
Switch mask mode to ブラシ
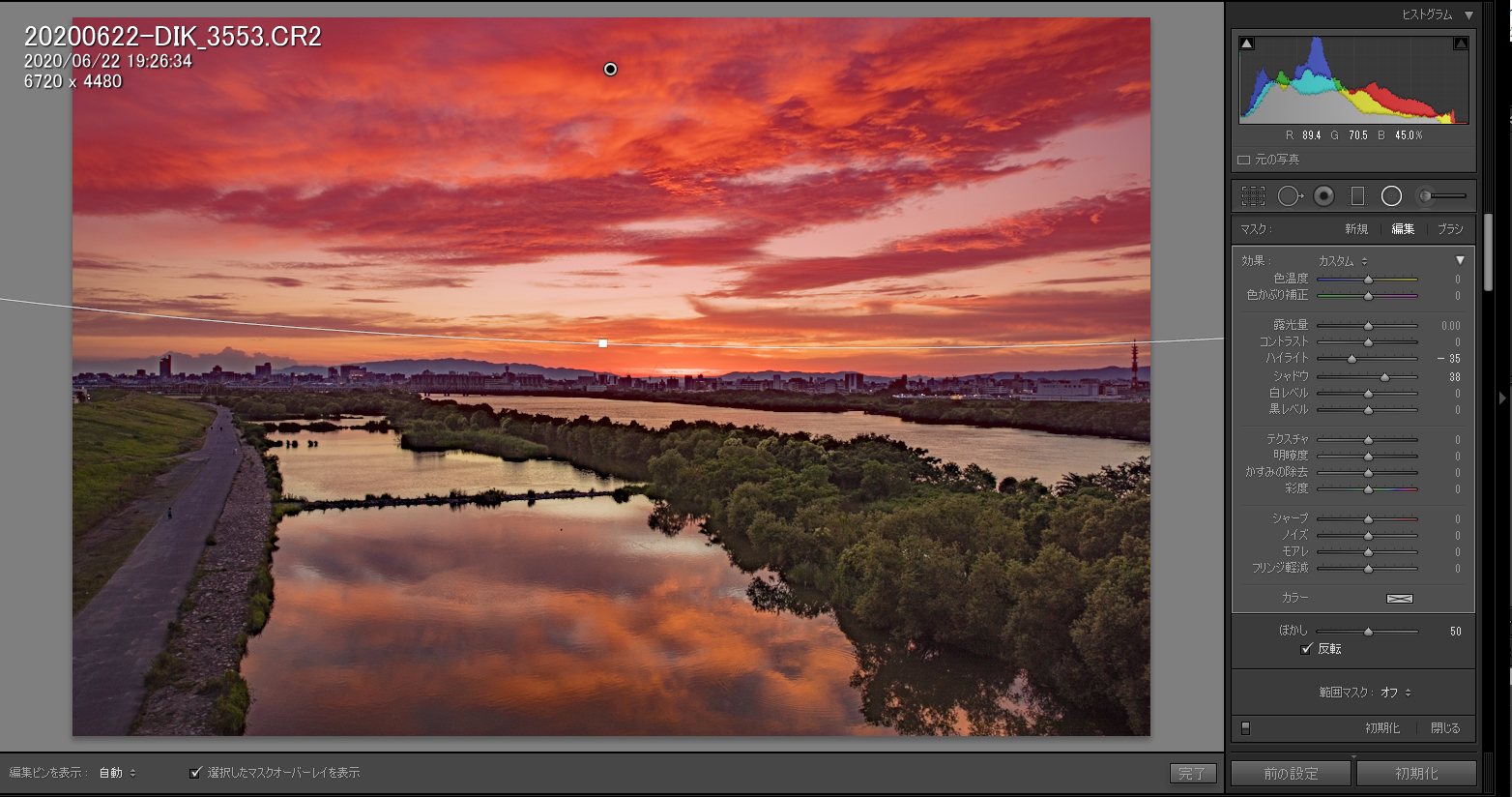(x=1449, y=229)
